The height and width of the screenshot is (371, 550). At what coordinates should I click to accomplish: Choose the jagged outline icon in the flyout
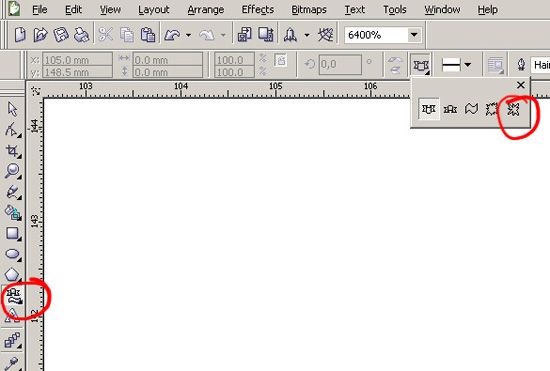coord(492,109)
